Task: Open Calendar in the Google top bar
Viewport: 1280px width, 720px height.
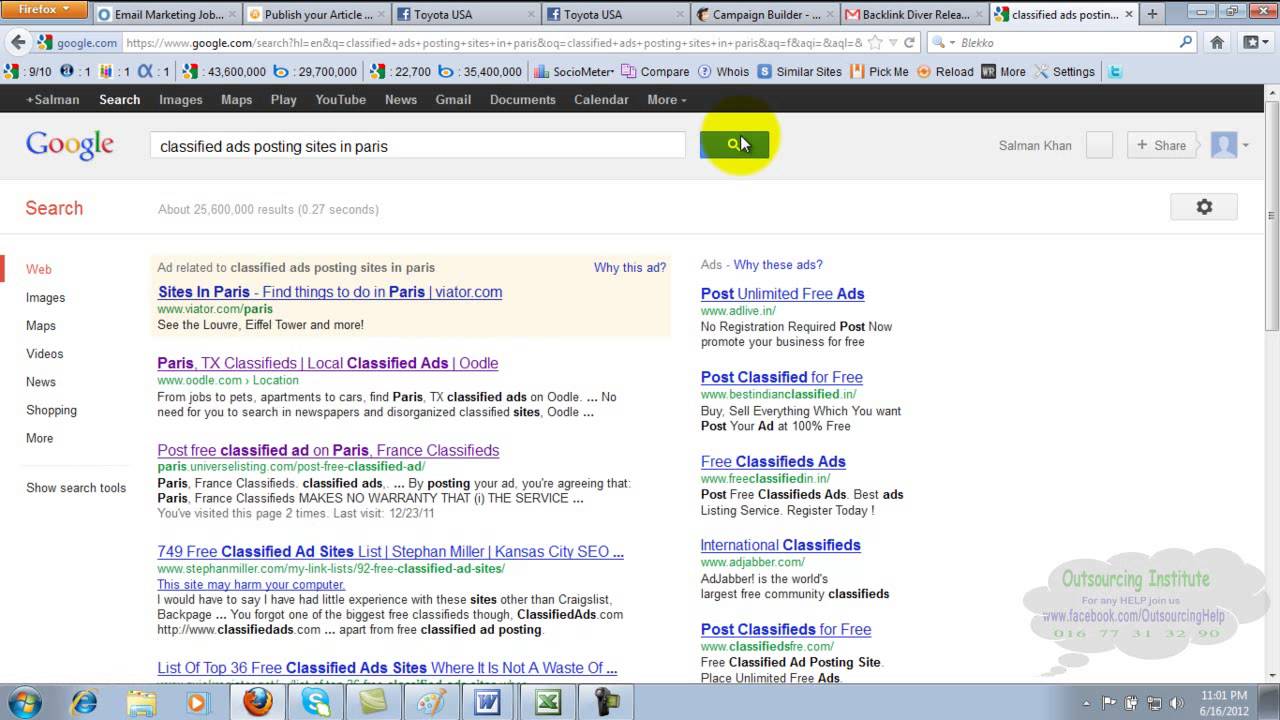Action: (601, 99)
